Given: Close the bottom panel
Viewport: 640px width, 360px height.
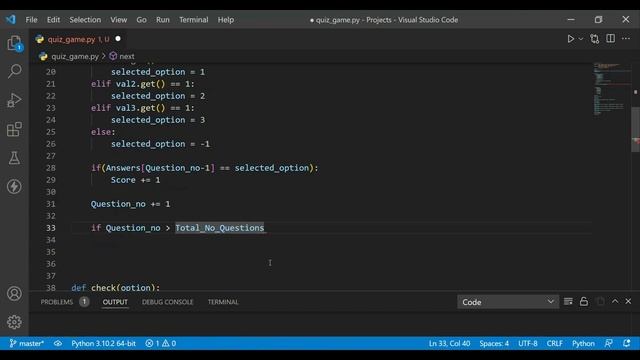Looking at the screenshot, I should [628, 302].
